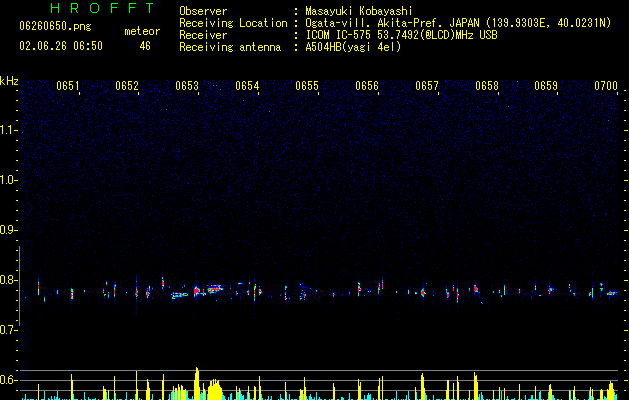The width and height of the screenshot is (629, 400).
Task: Click the receiving location Ogata-vill. text
Action: (458, 23)
